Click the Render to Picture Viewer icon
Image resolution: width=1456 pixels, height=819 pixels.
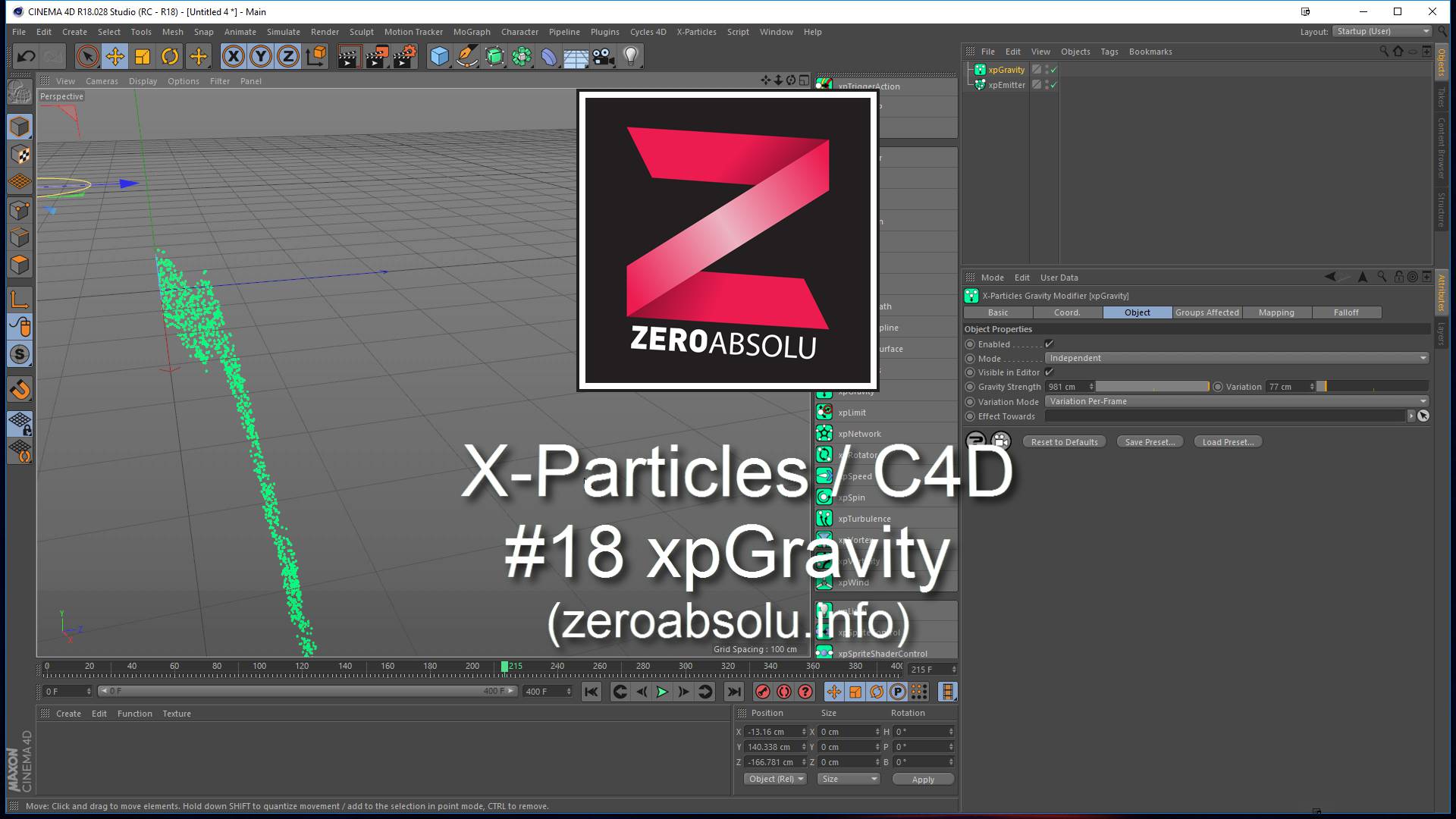tap(377, 56)
